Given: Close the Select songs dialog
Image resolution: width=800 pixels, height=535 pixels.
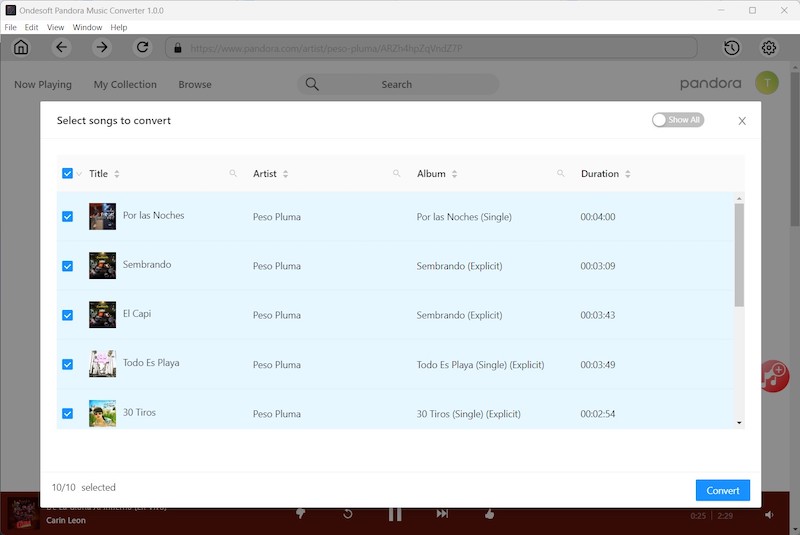Looking at the screenshot, I should (x=742, y=121).
